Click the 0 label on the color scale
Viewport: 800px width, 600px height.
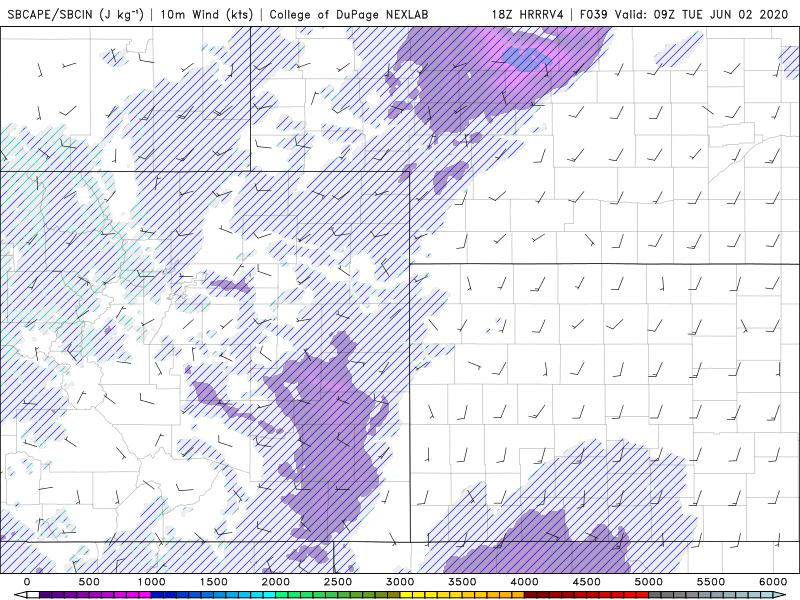(27, 582)
